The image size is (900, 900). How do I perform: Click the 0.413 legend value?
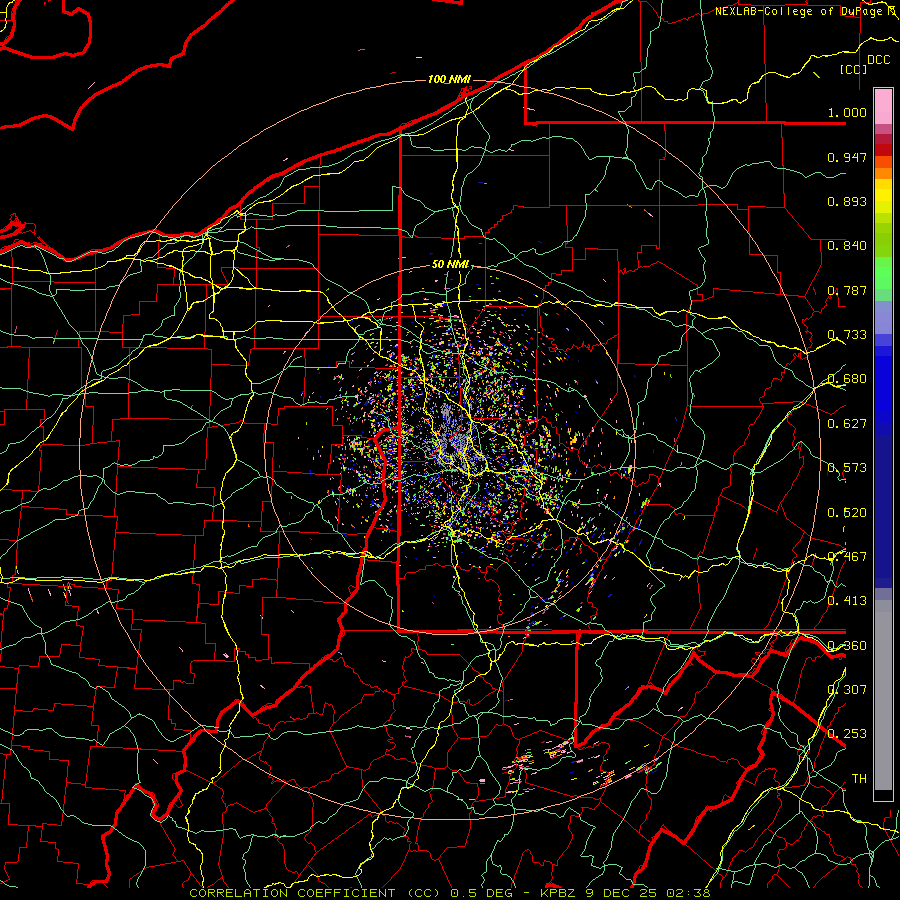click(x=847, y=601)
